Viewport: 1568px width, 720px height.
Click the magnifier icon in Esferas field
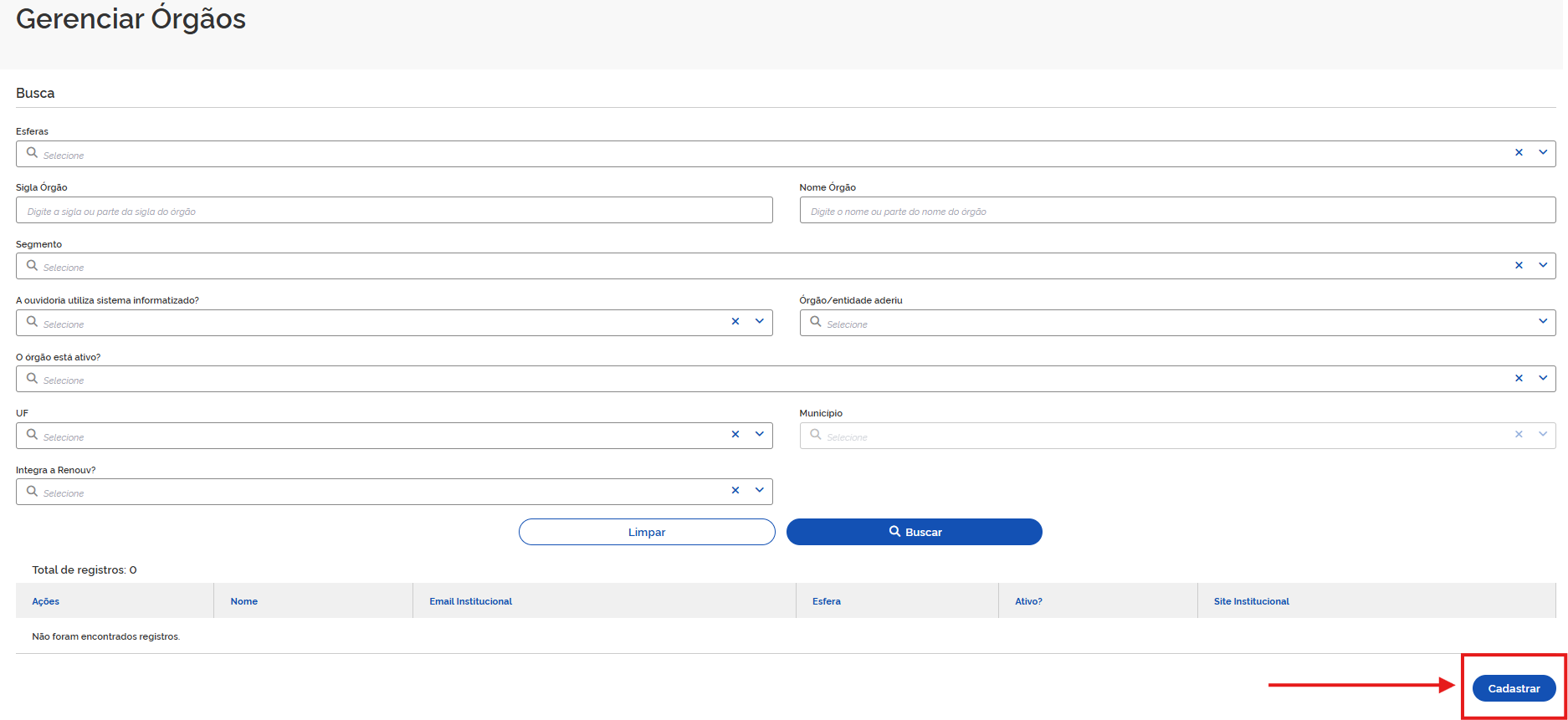click(32, 153)
